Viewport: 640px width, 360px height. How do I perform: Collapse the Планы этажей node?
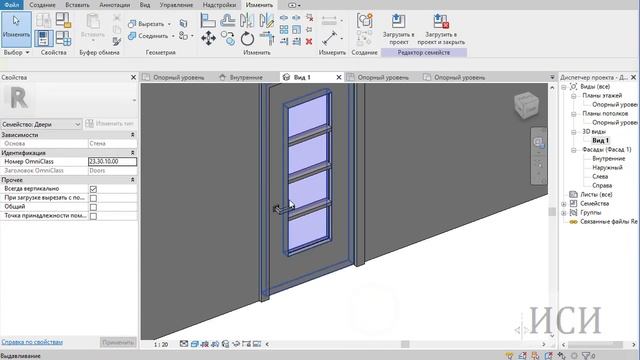pyautogui.click(x=573, y=96)
